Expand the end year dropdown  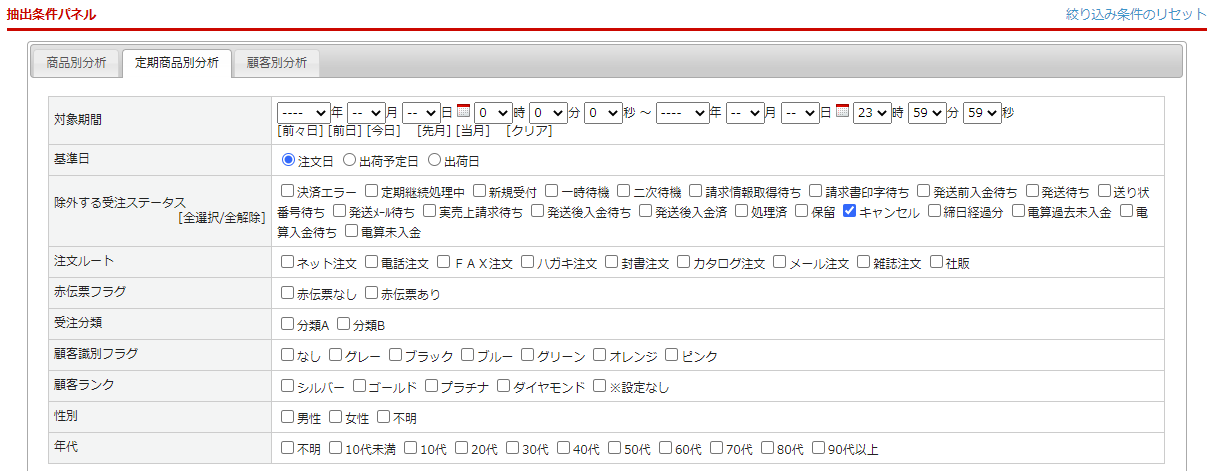click(683, 113)
